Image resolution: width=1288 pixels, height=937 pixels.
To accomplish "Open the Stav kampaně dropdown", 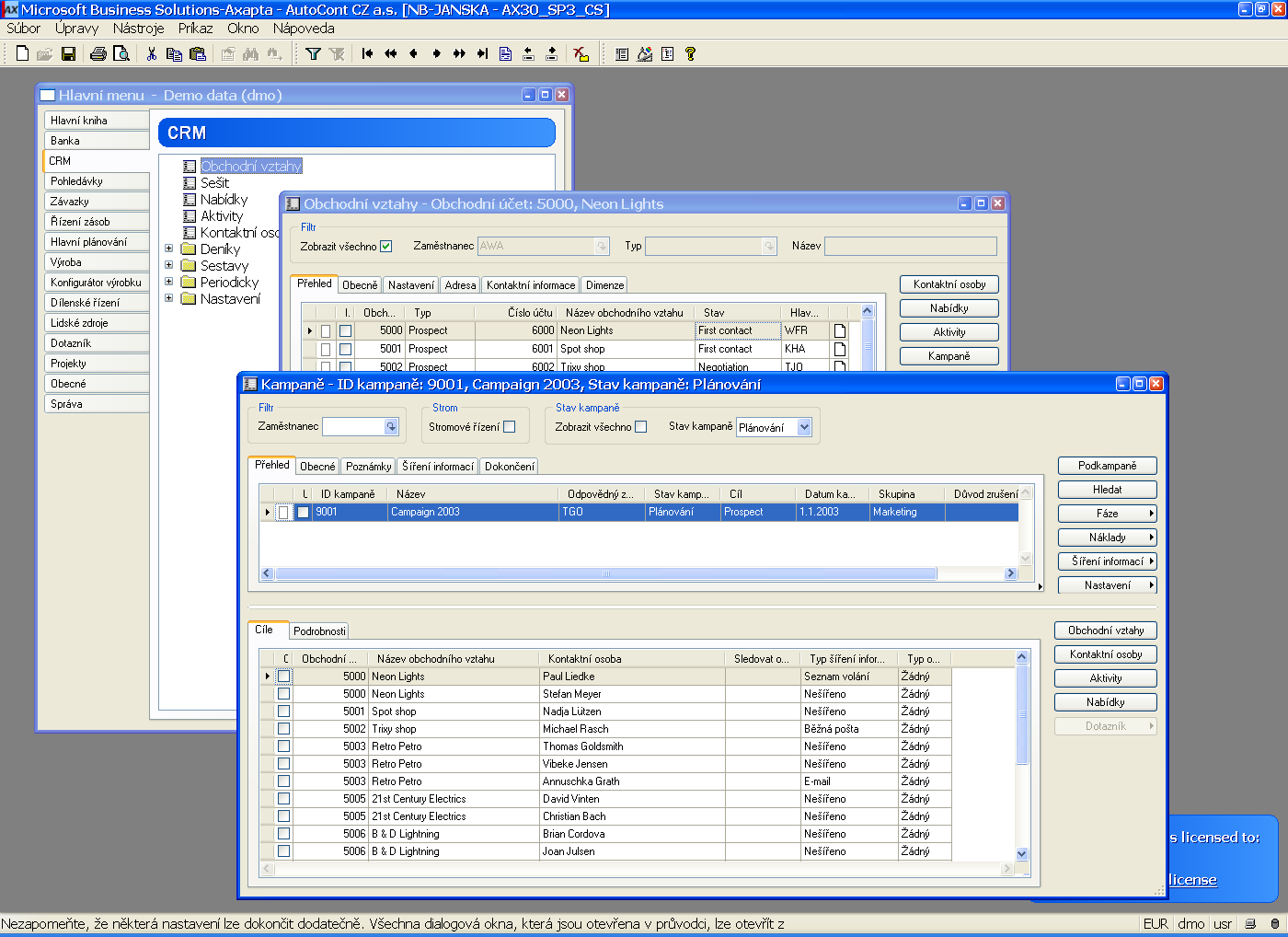I will [805, 427].
